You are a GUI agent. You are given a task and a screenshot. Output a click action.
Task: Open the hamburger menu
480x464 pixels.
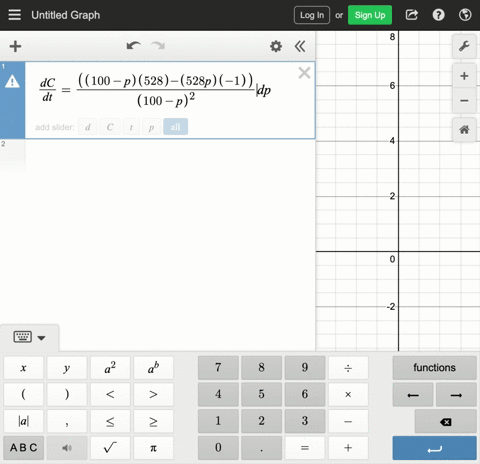(14, 15)
